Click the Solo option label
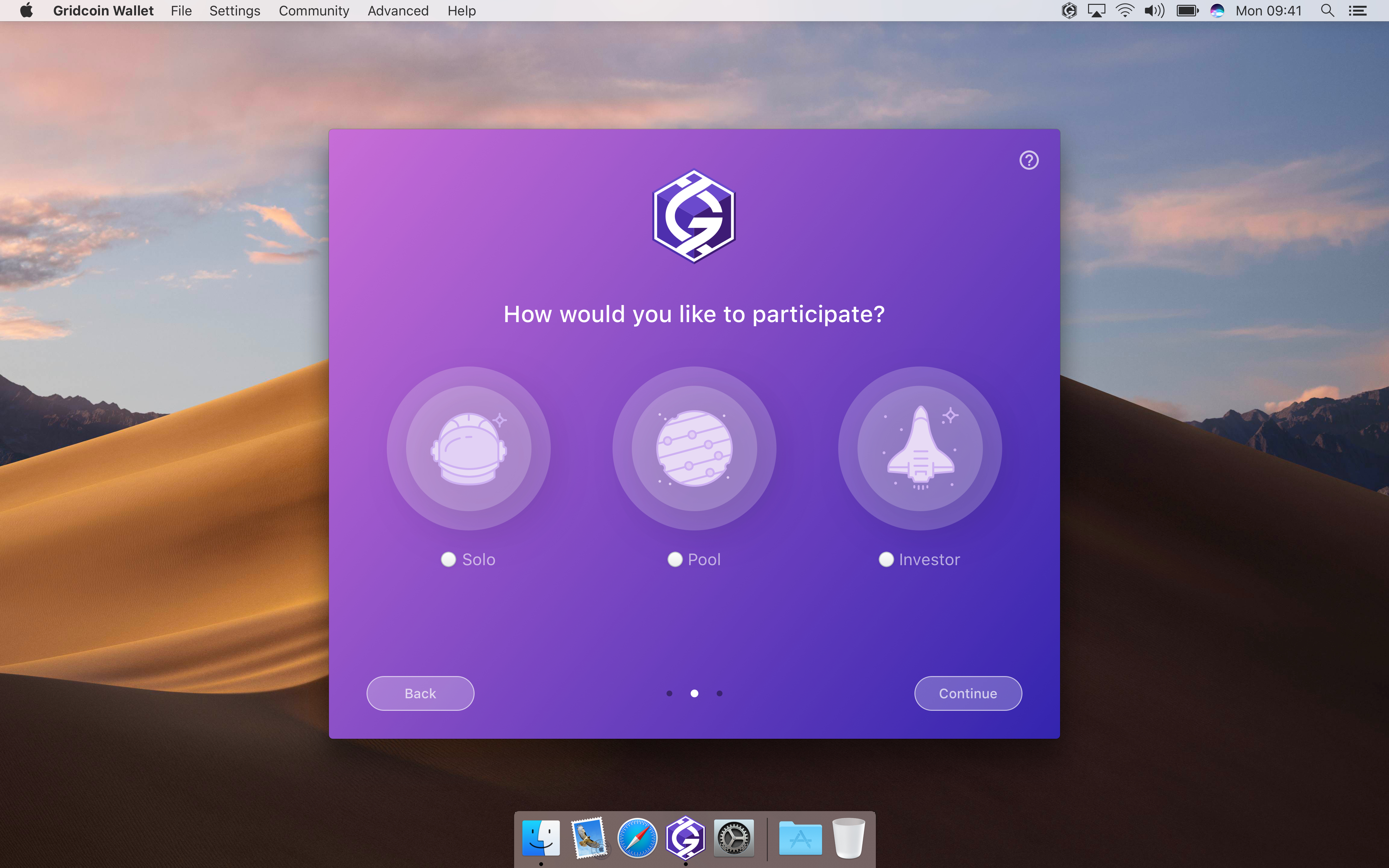Image resolution: width=1389 pixels, height=868 pixels. pyautogui.click(x=479, y=559)
